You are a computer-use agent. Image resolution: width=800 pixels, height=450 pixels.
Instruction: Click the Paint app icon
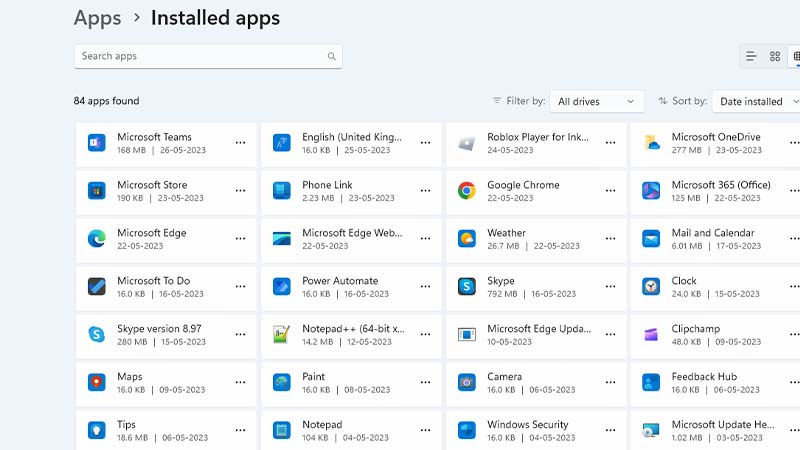(282, 383)
